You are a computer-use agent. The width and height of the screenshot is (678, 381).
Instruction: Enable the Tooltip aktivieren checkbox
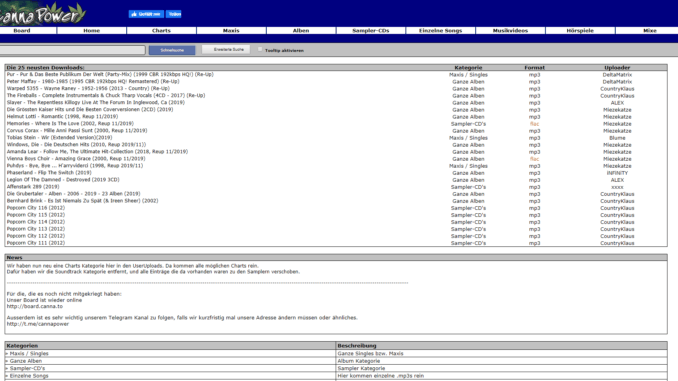260,50
